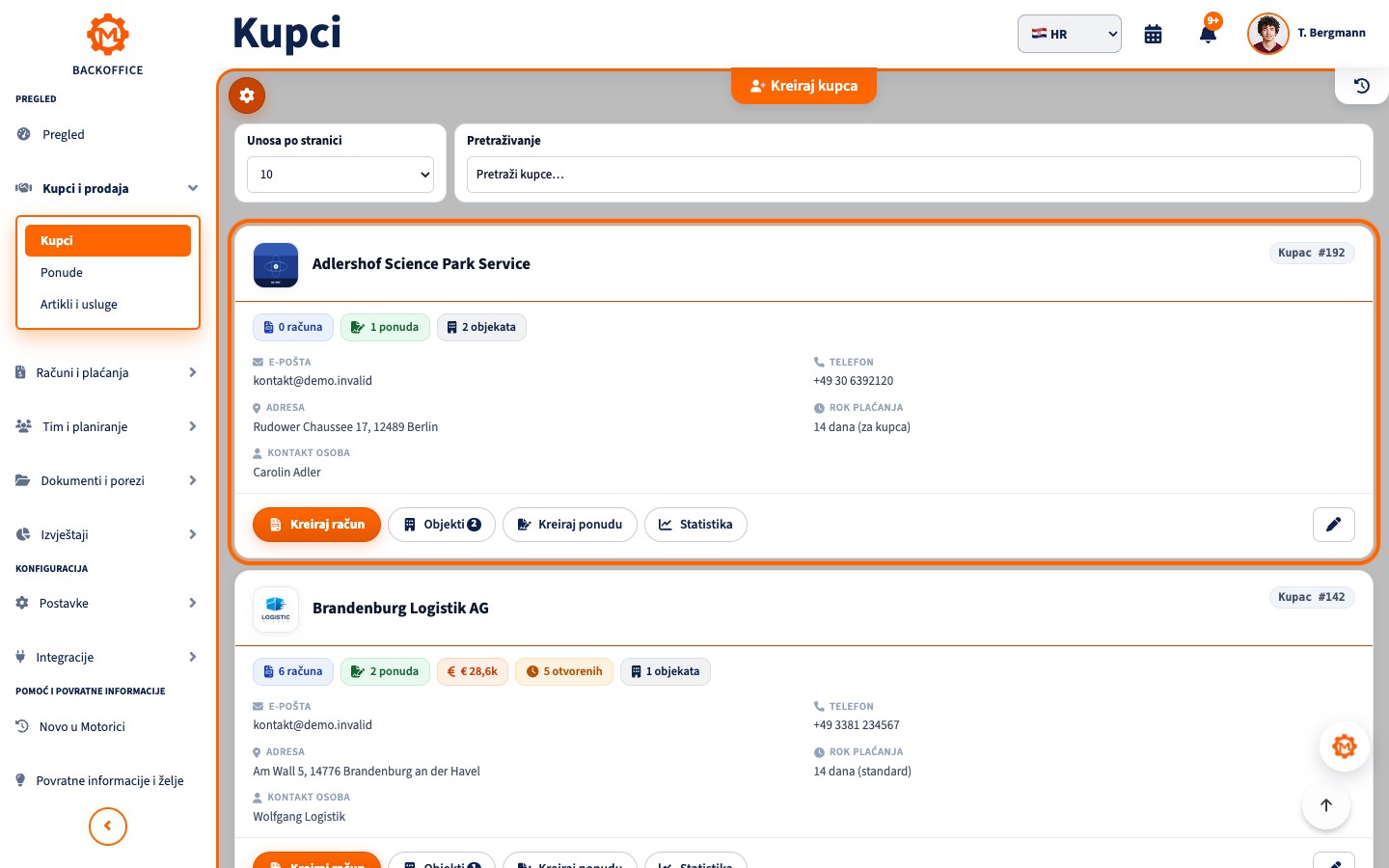This screenshot has height=868, width=1389.
Task: Open notifications bell
Action: pyautogui.click(x=1208, y=34)
